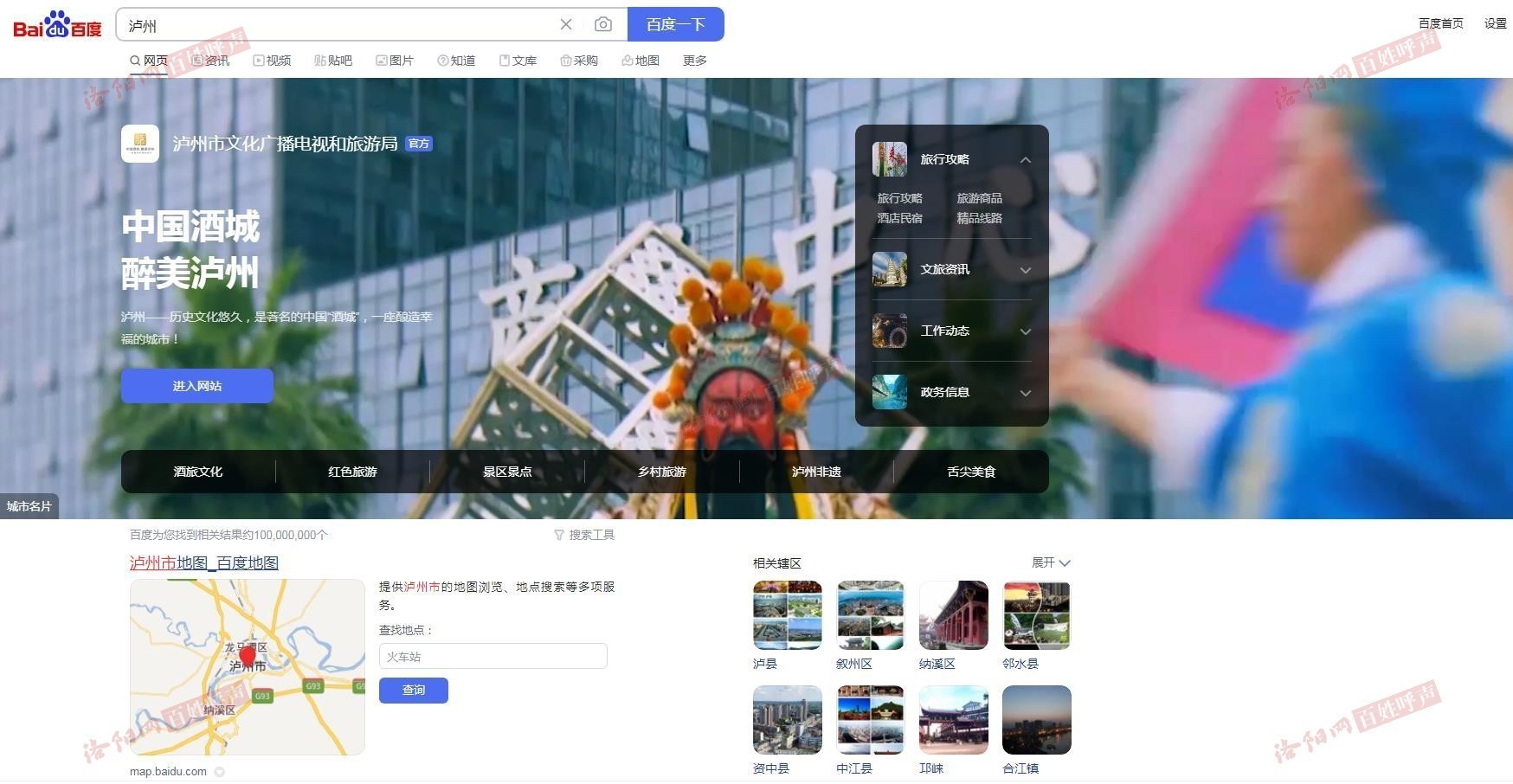Click the 查询 button
Viewport: 1513px width, 784px height.
pyautogui.click(x=414, y=691)
